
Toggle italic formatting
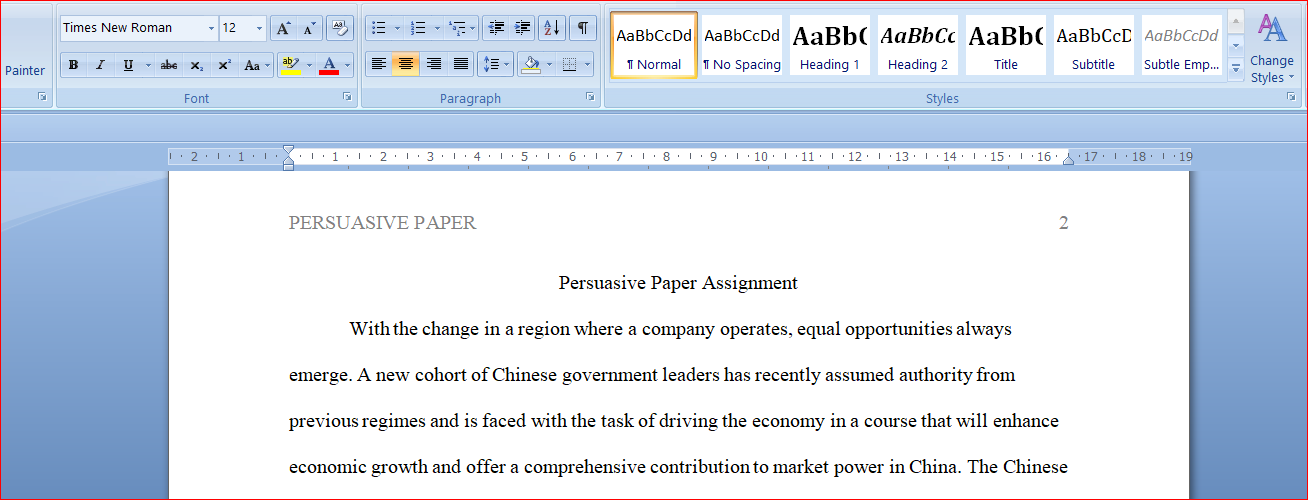100,65
